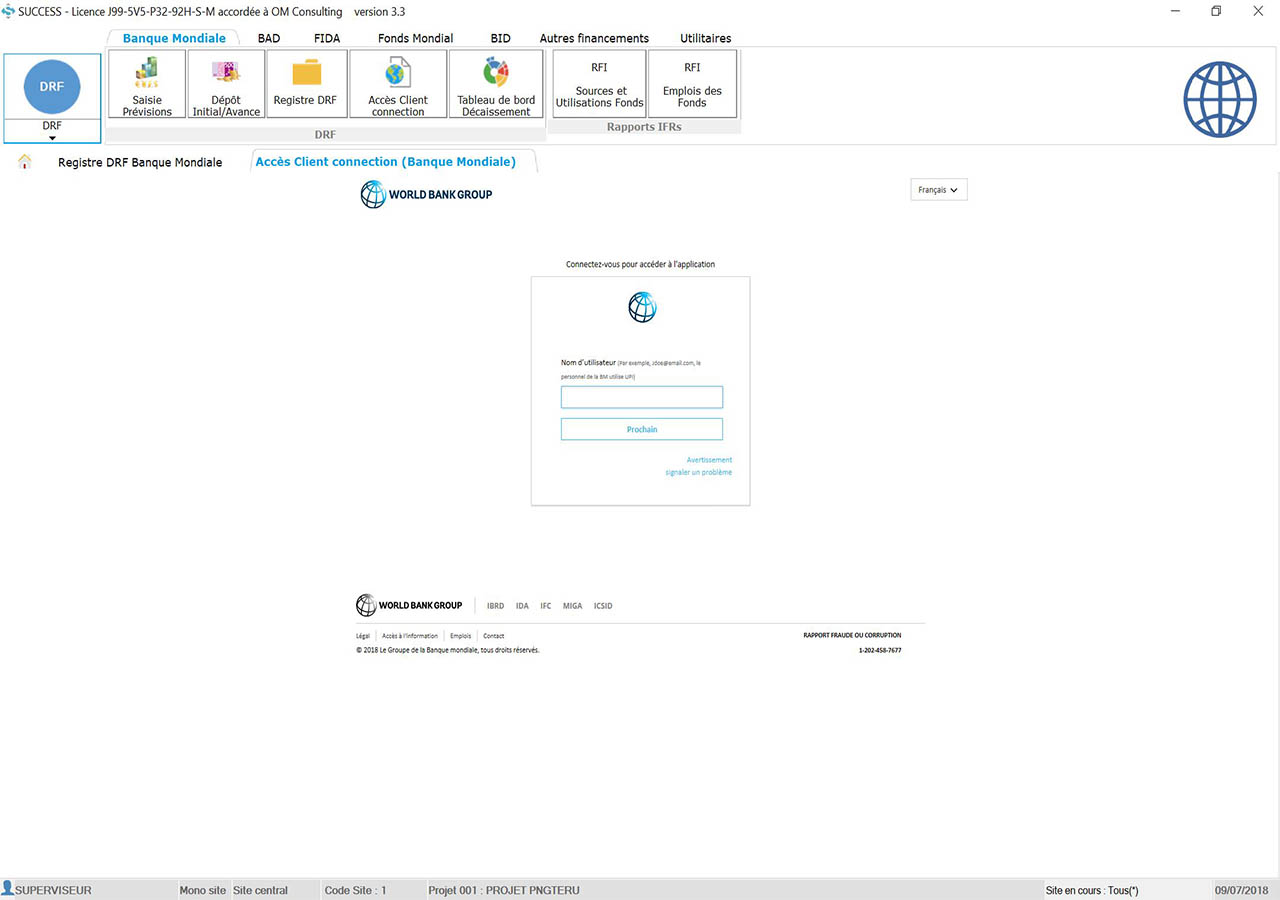
Task: Click the blue DRF circle module
Action: click(52, 87)
